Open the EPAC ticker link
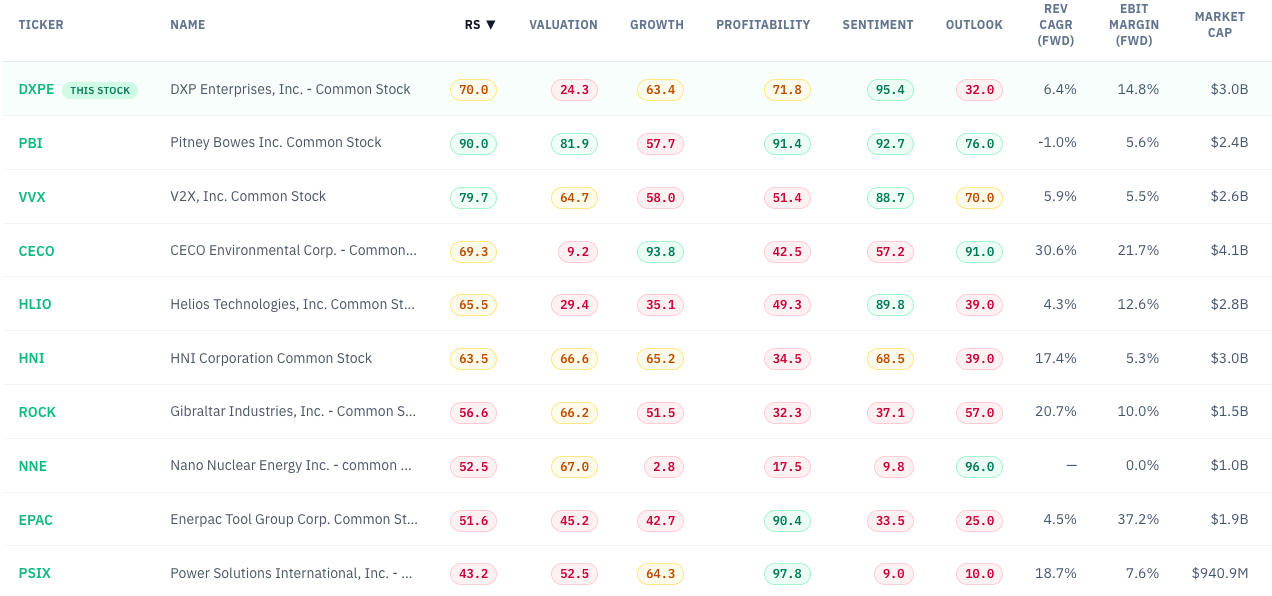 (35, 521)
